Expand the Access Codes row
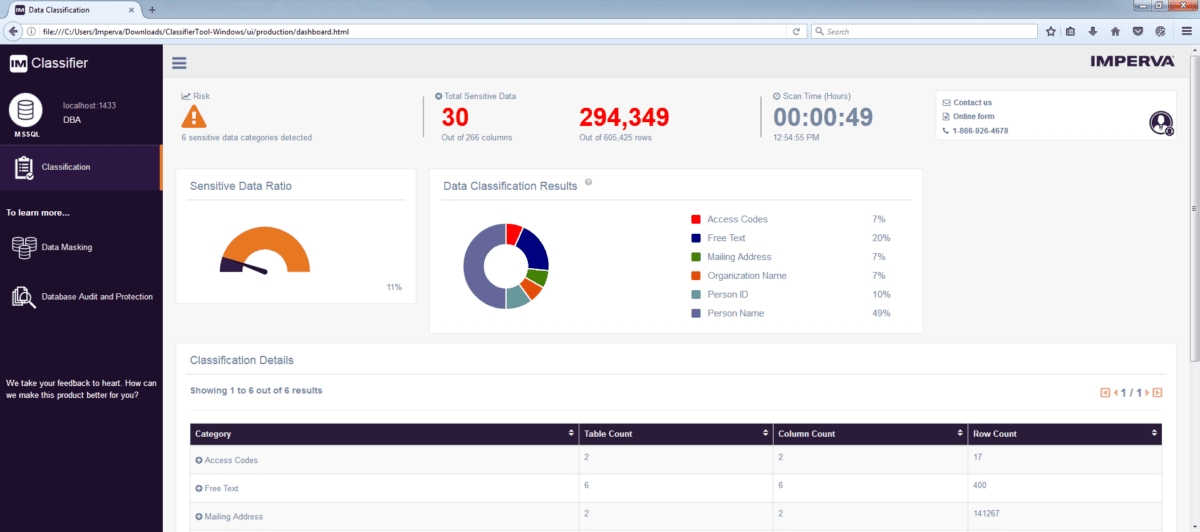 [x=199, y=460]
